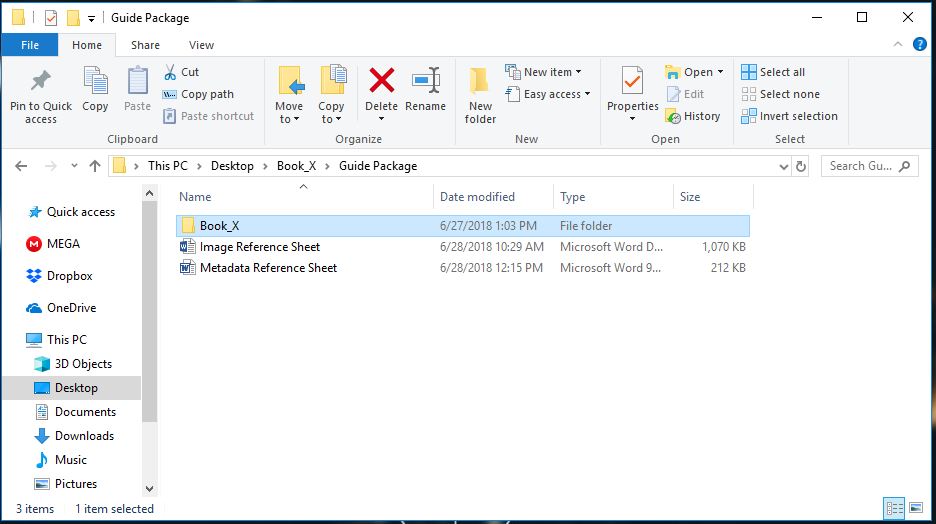Open the Move to menu
The width and height of the screenshot is (936, 524).
click(289, 95)
